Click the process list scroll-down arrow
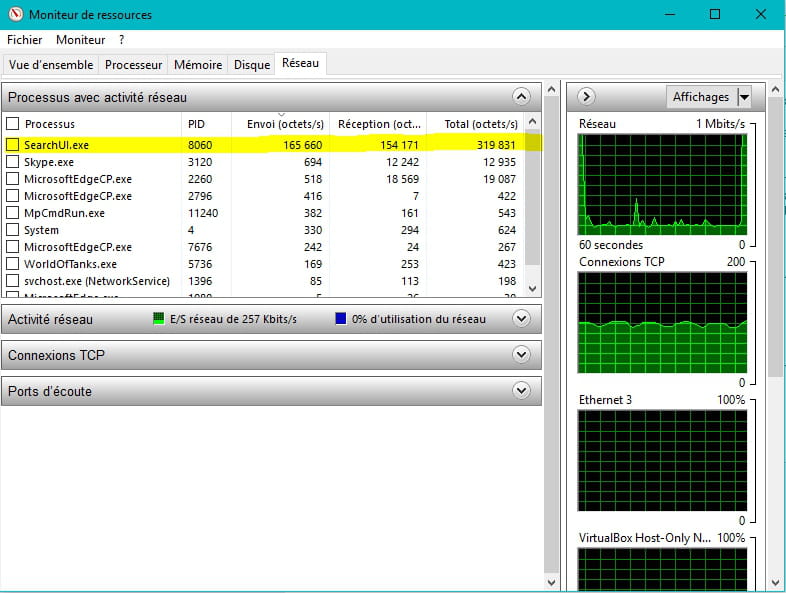This screenshot has height=593, width=786. (532, 287)
